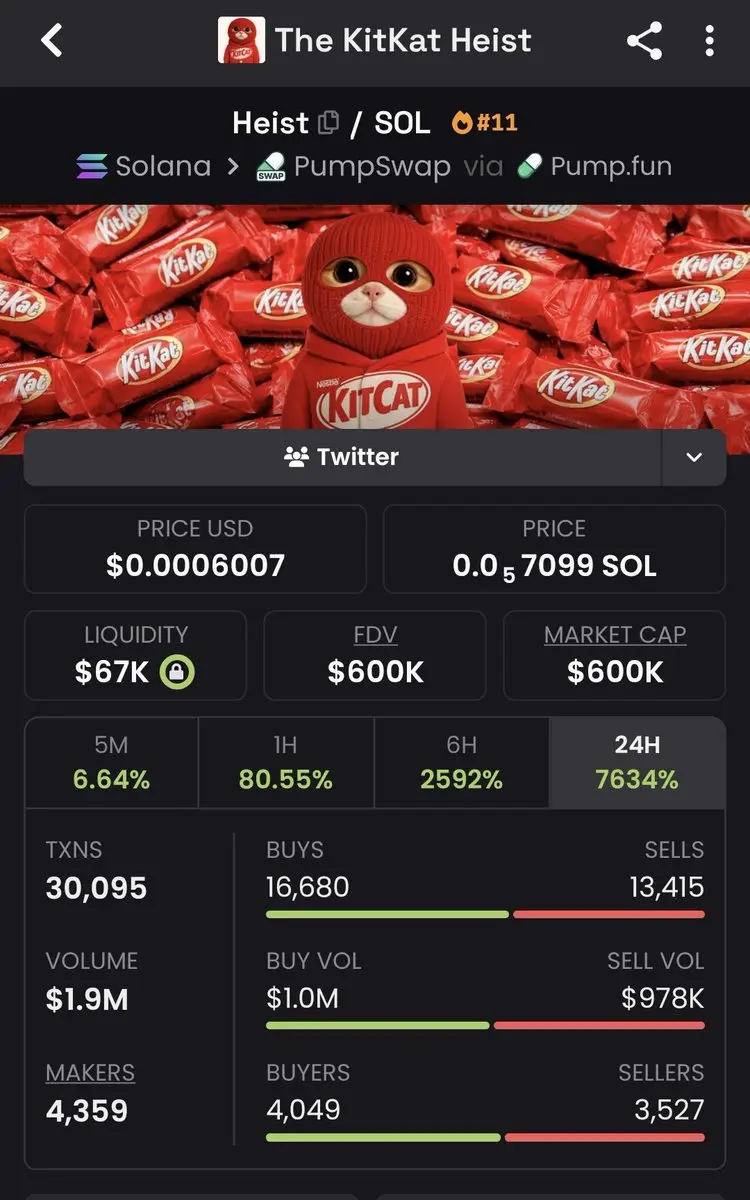
Task: Open the Twitter button
Action: [x=342, y=457]
